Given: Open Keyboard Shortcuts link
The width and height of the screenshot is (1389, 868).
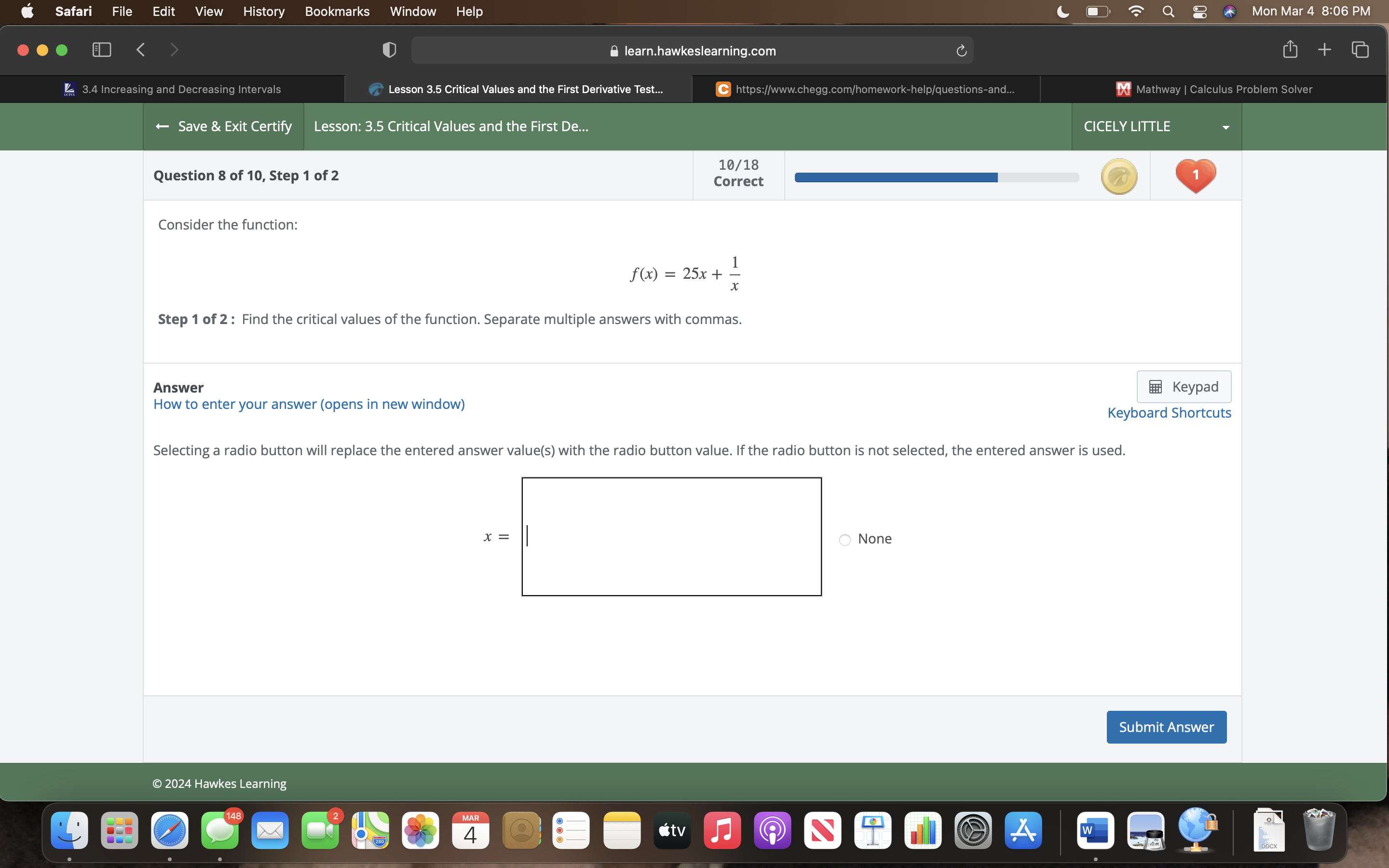Looking at the screenshot, I should (x=1170, y=413).
